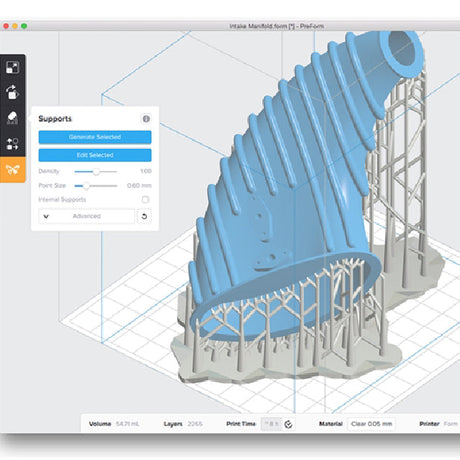Click the Density value 1.00

click(x=146, y=171)
